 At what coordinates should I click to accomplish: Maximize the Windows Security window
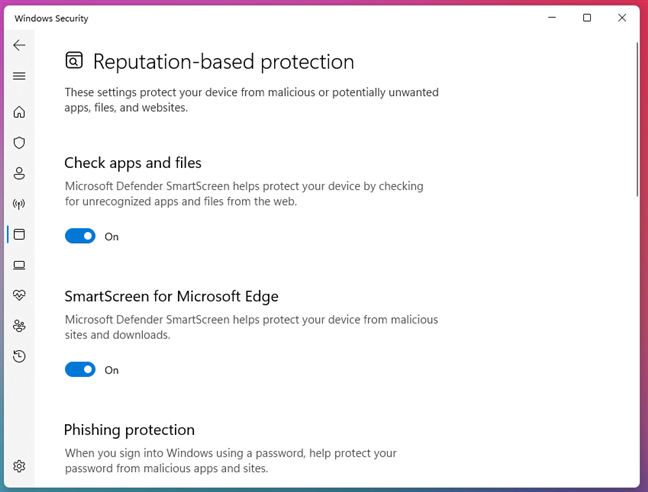587,17
